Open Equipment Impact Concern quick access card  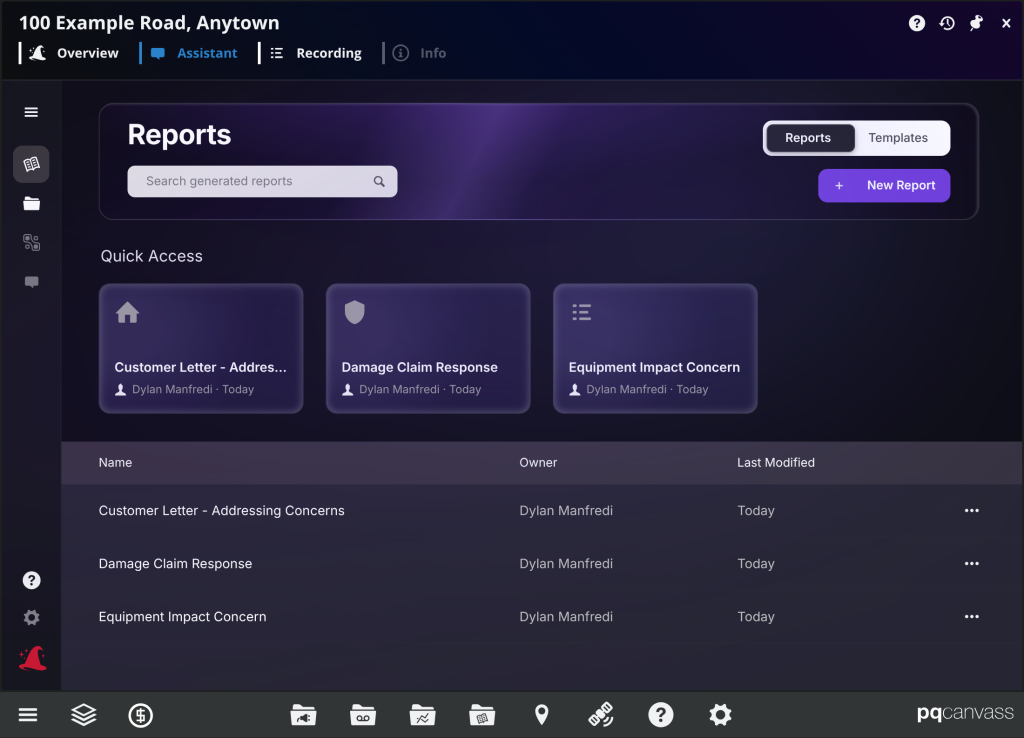(656, 348)
